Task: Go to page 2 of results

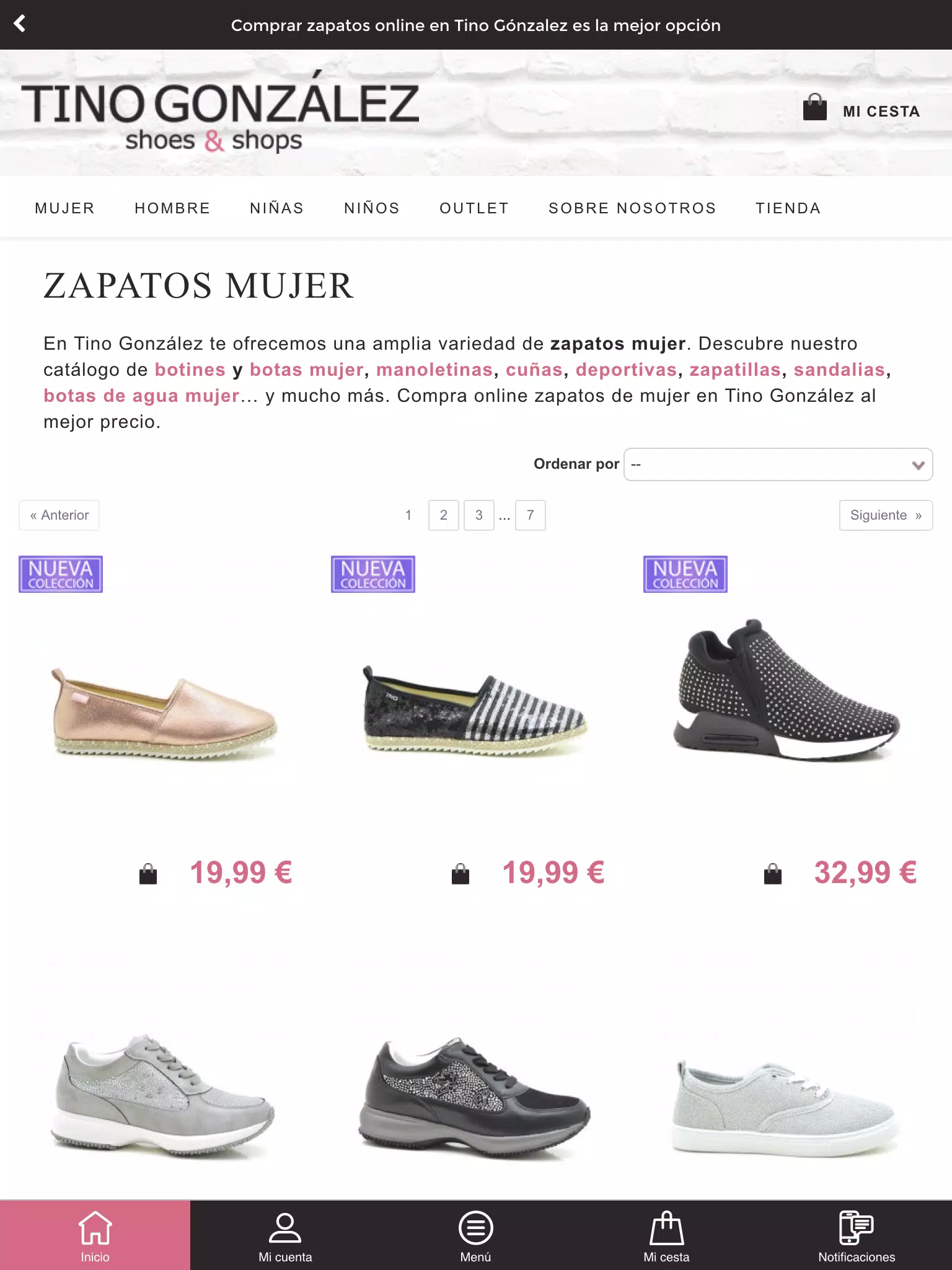Action: (444, 515)
